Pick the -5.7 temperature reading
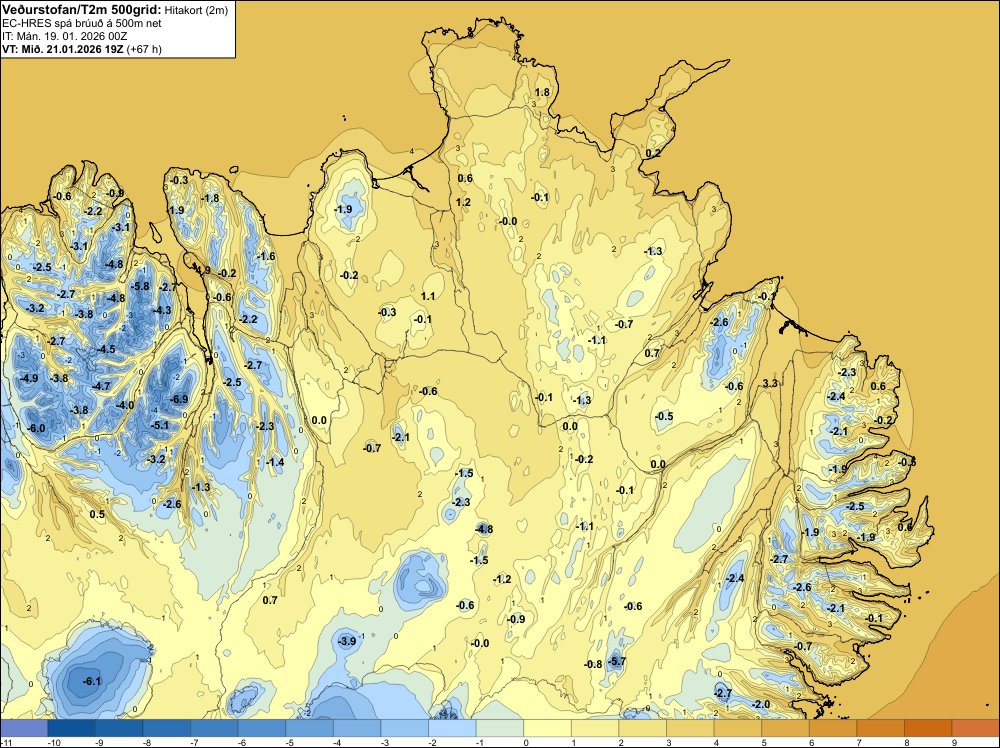Viewport: 1000px width, 748px height. coord(617,661)
